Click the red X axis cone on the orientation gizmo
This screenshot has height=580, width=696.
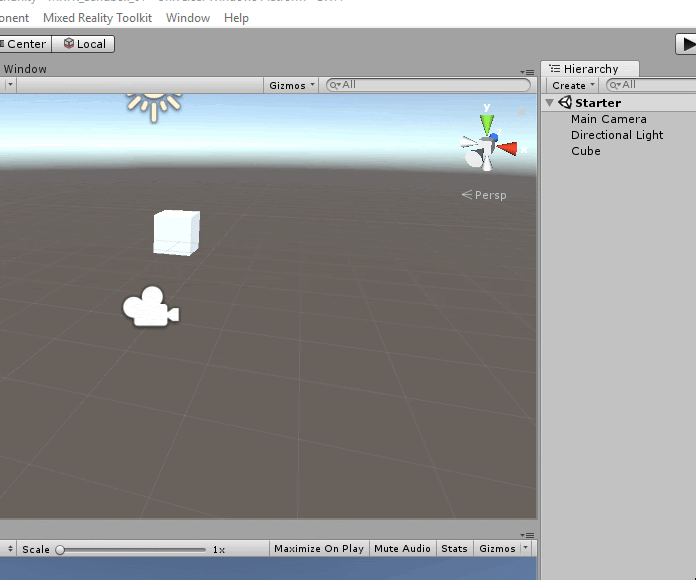tap(508, 149)
